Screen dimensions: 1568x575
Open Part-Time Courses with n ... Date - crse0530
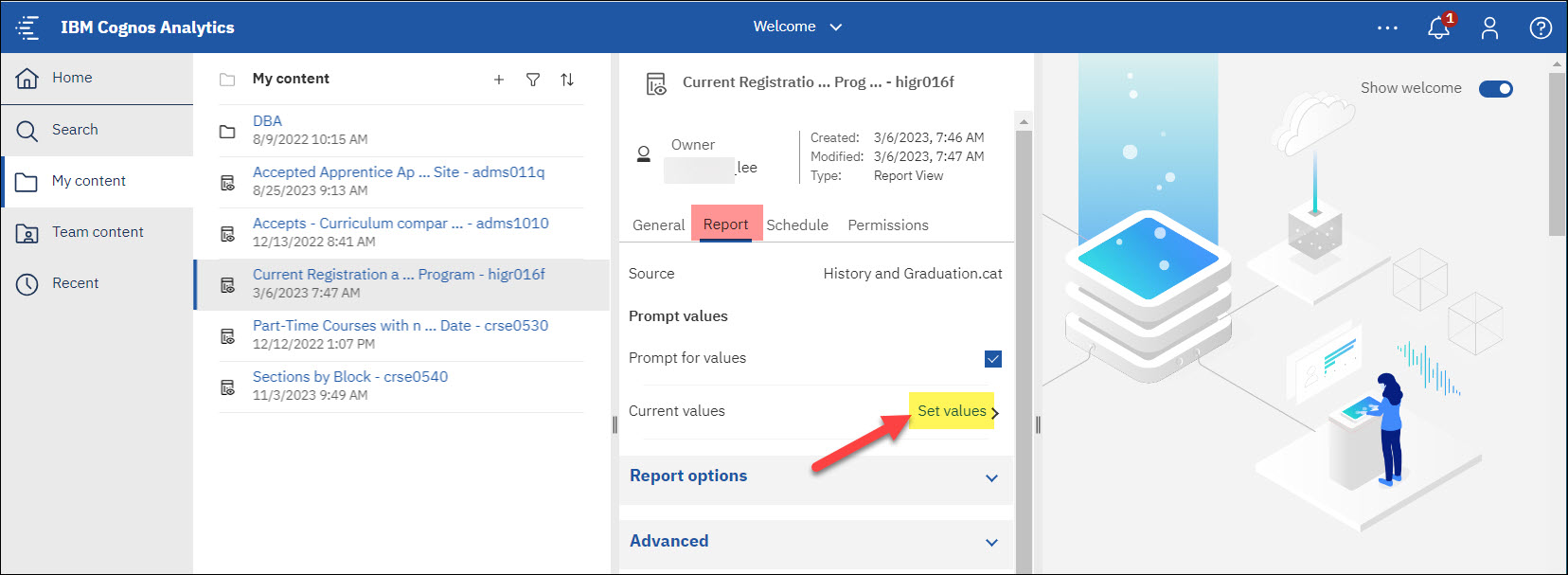401,325
